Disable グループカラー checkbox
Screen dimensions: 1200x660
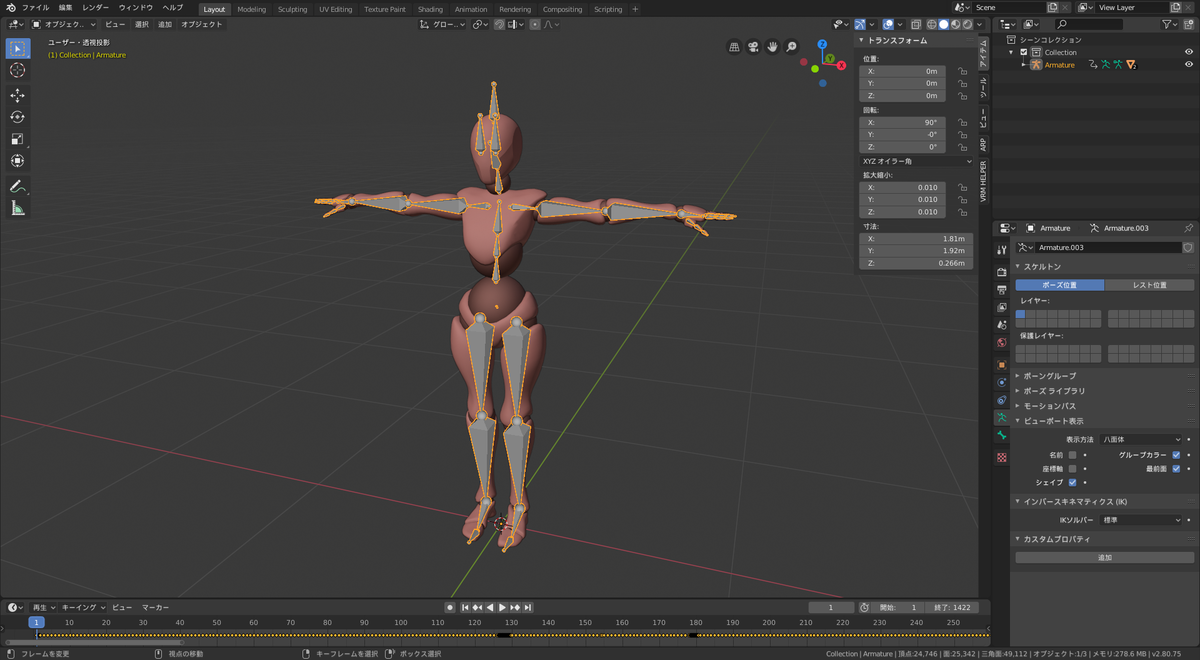click(1176, 455)
